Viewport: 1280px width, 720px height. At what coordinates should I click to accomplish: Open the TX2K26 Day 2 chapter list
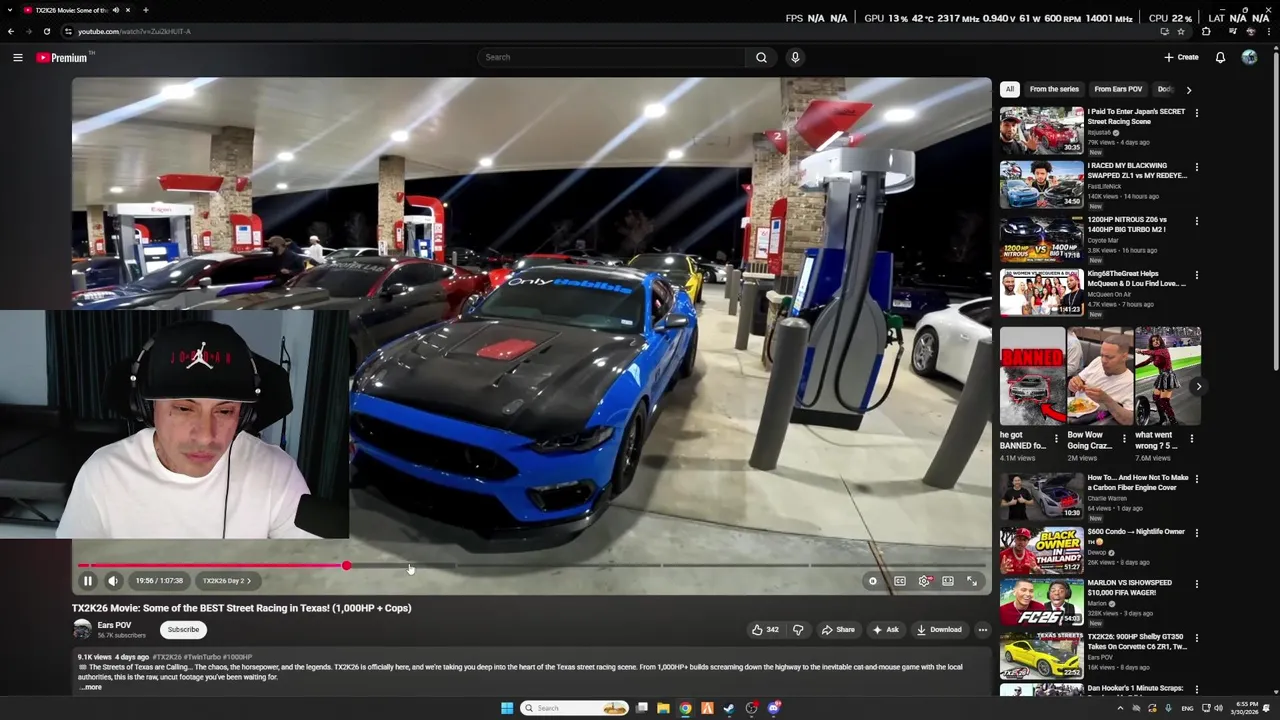(x=226, y=581)
